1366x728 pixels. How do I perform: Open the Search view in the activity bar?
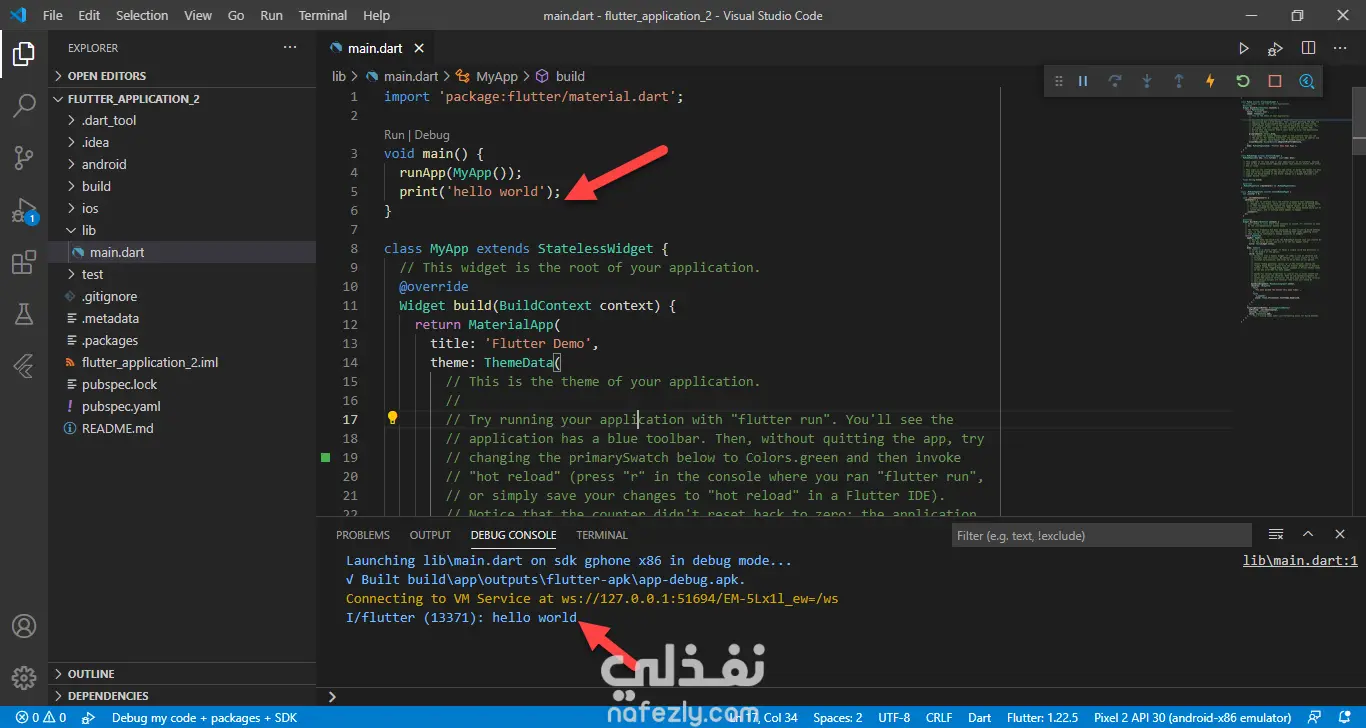[24, 105]
